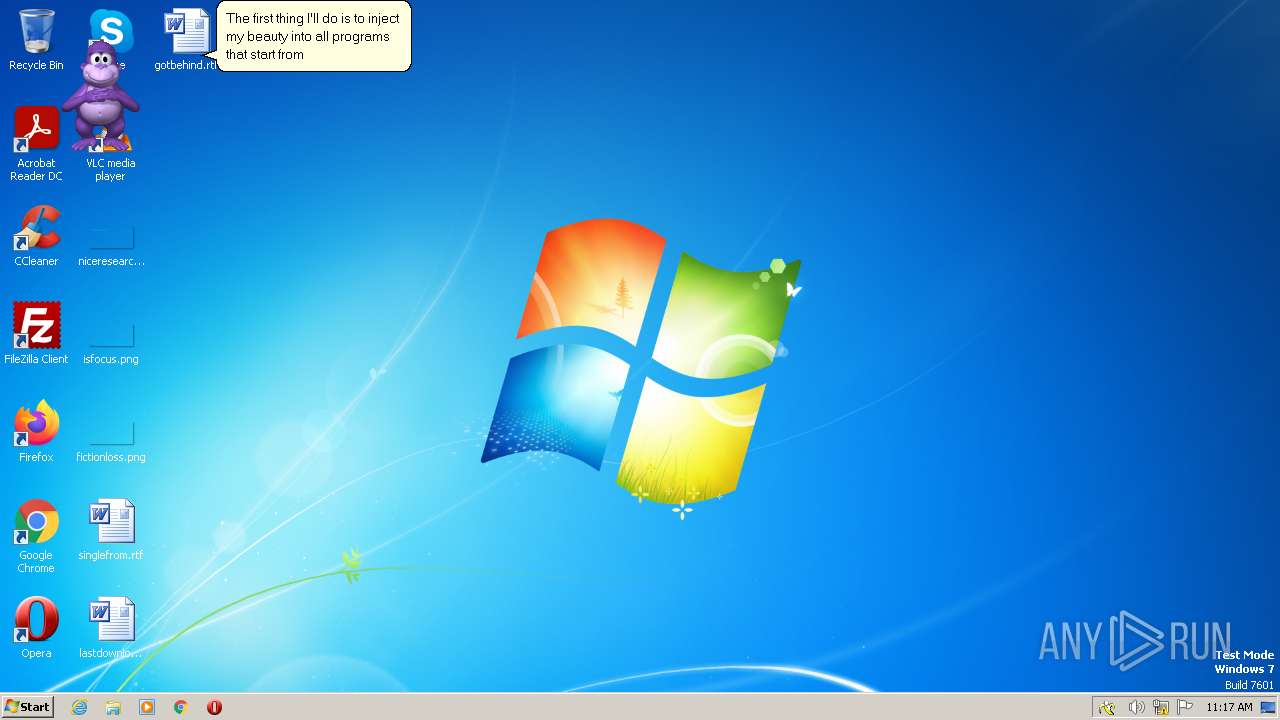Open Windows Explorer from the taskbar
The width and height of the screenshot is (1280, 720).
(x=113, y=707)
